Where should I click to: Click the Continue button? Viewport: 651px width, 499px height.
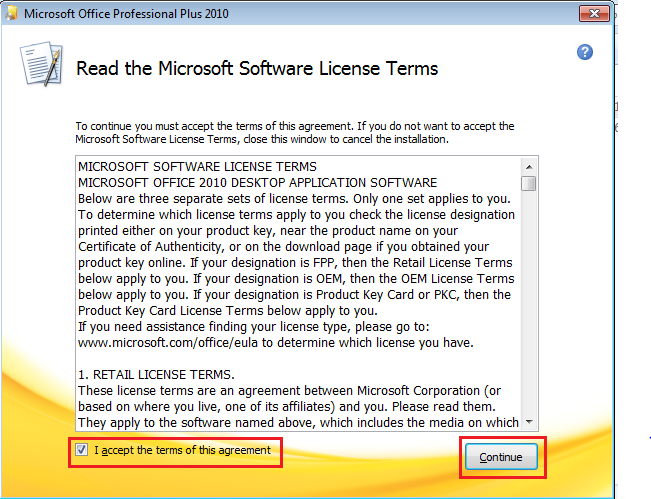coord(501,457)
